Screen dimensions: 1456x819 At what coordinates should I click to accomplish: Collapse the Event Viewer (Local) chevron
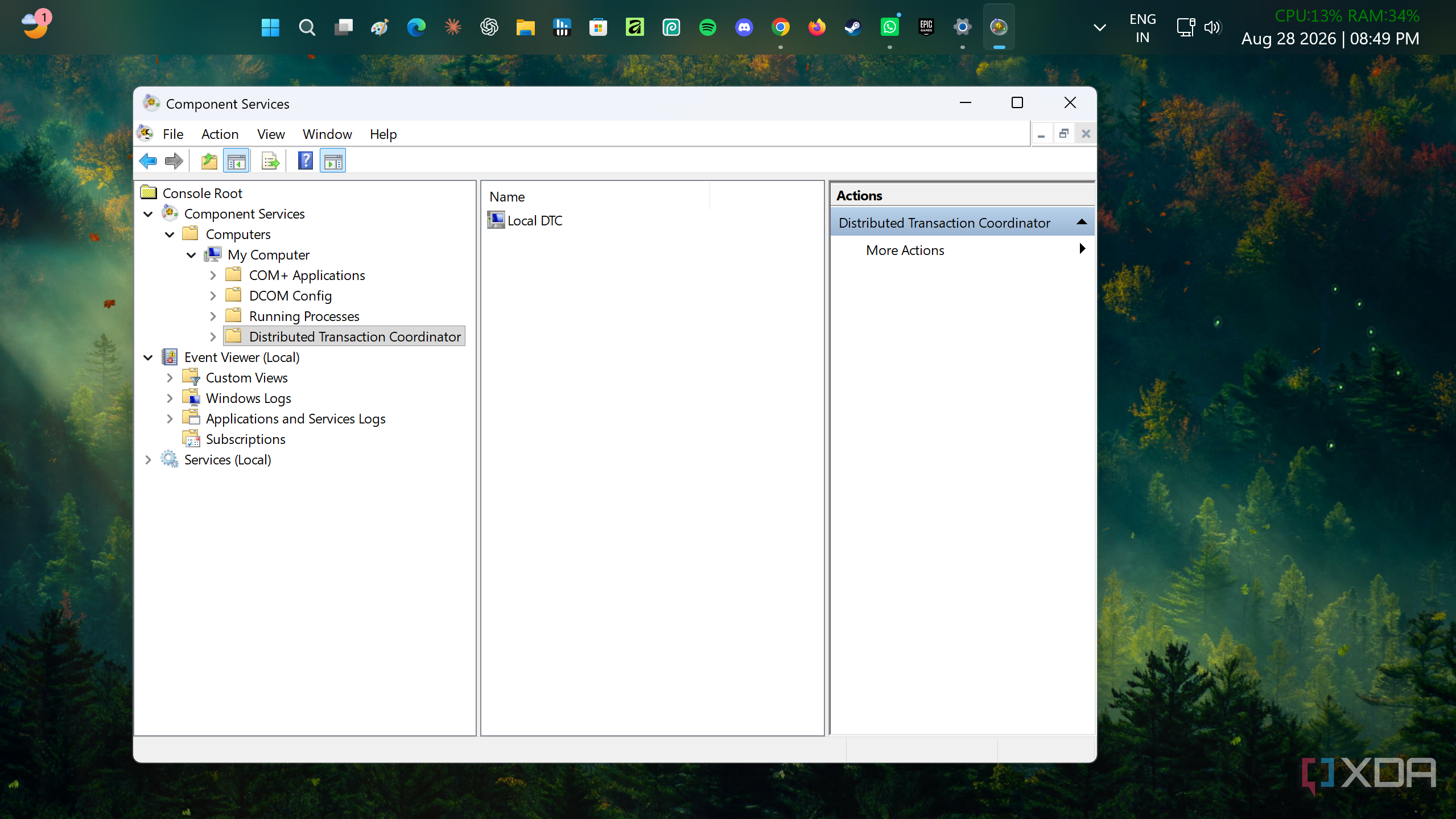[148, 357]
